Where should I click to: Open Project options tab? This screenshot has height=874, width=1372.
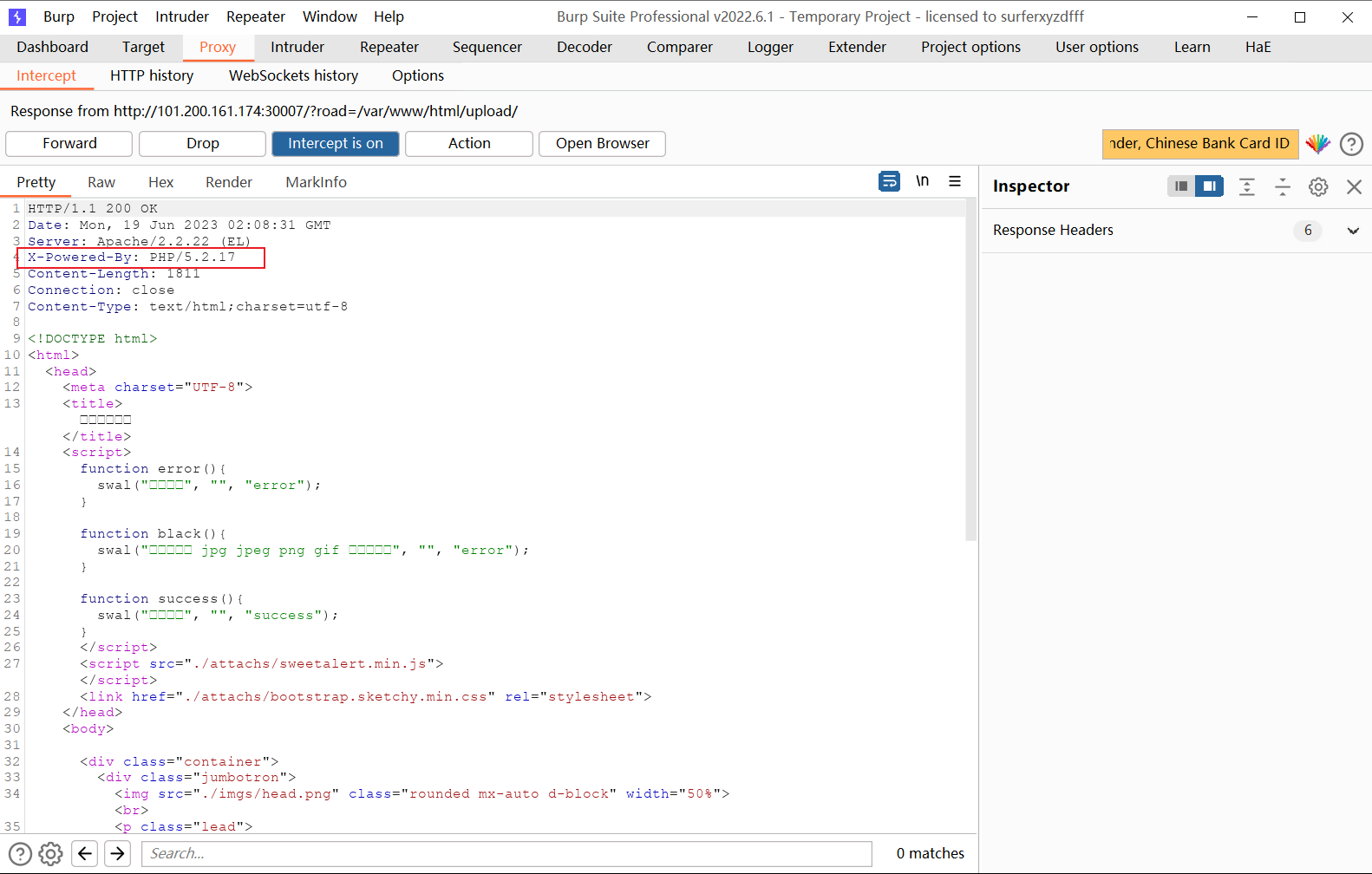971,48
